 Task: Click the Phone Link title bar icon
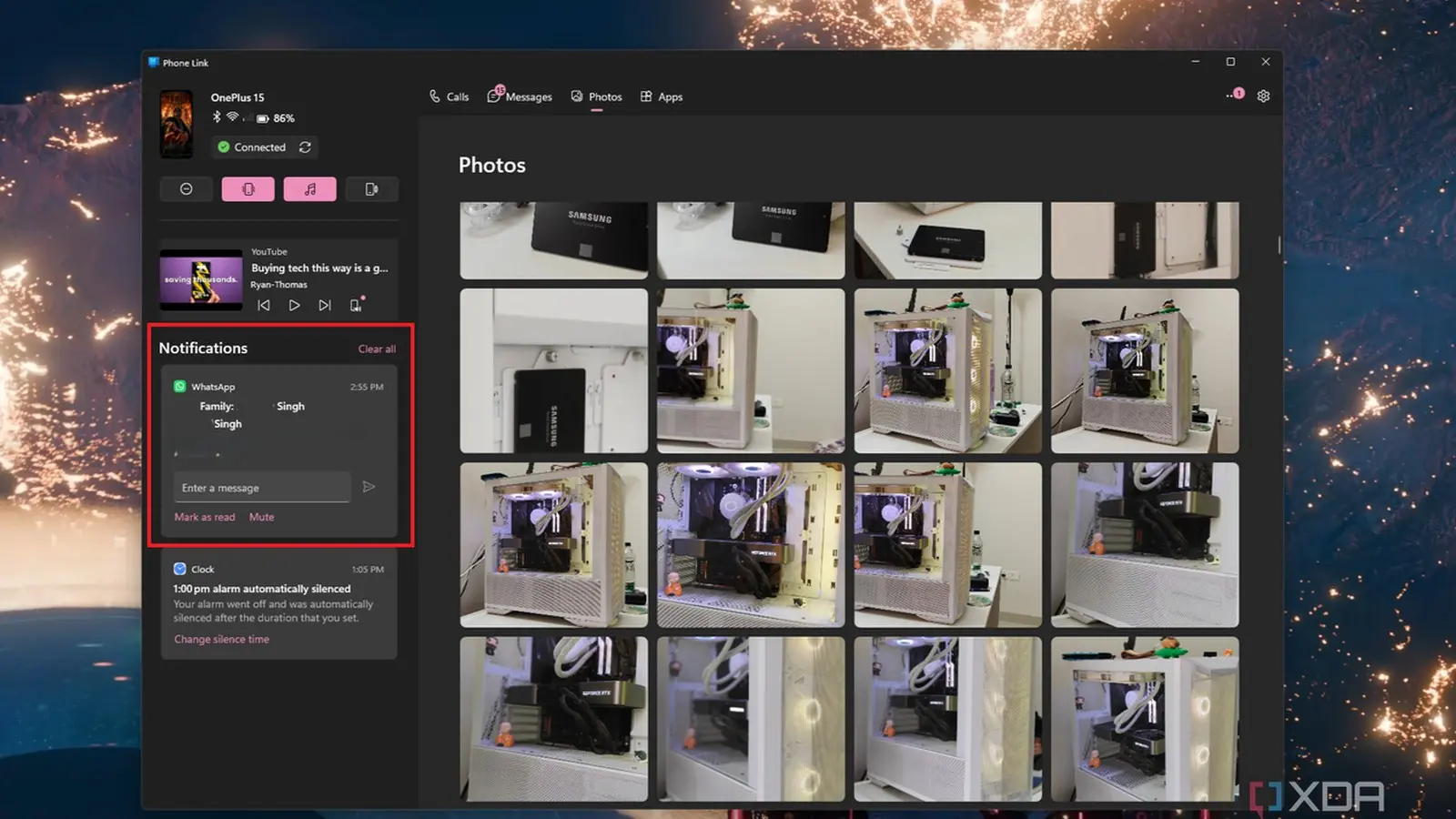154,63
